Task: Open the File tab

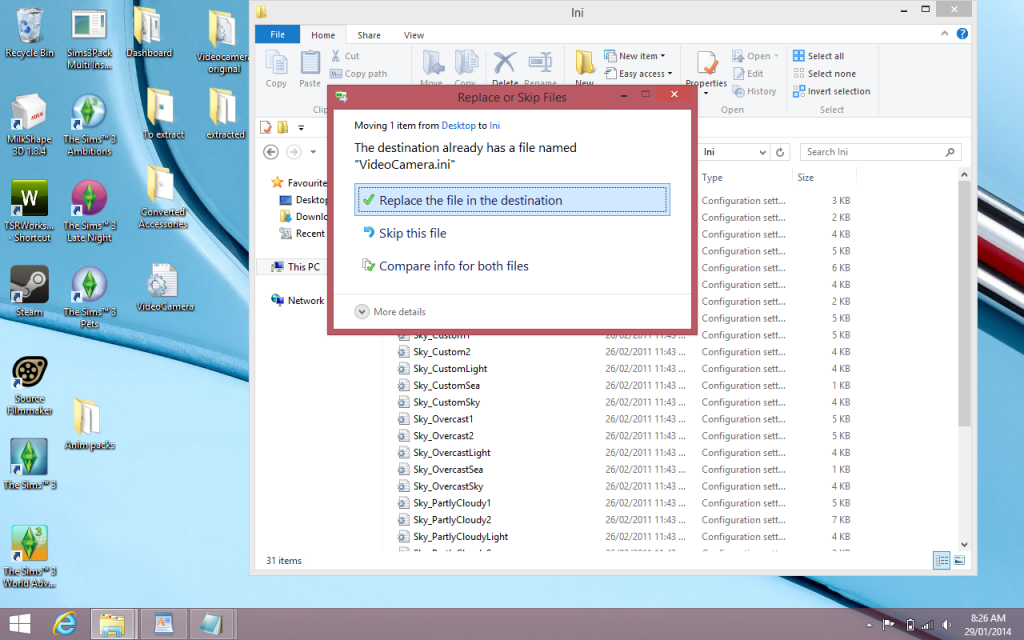Action: coord(278,35)
